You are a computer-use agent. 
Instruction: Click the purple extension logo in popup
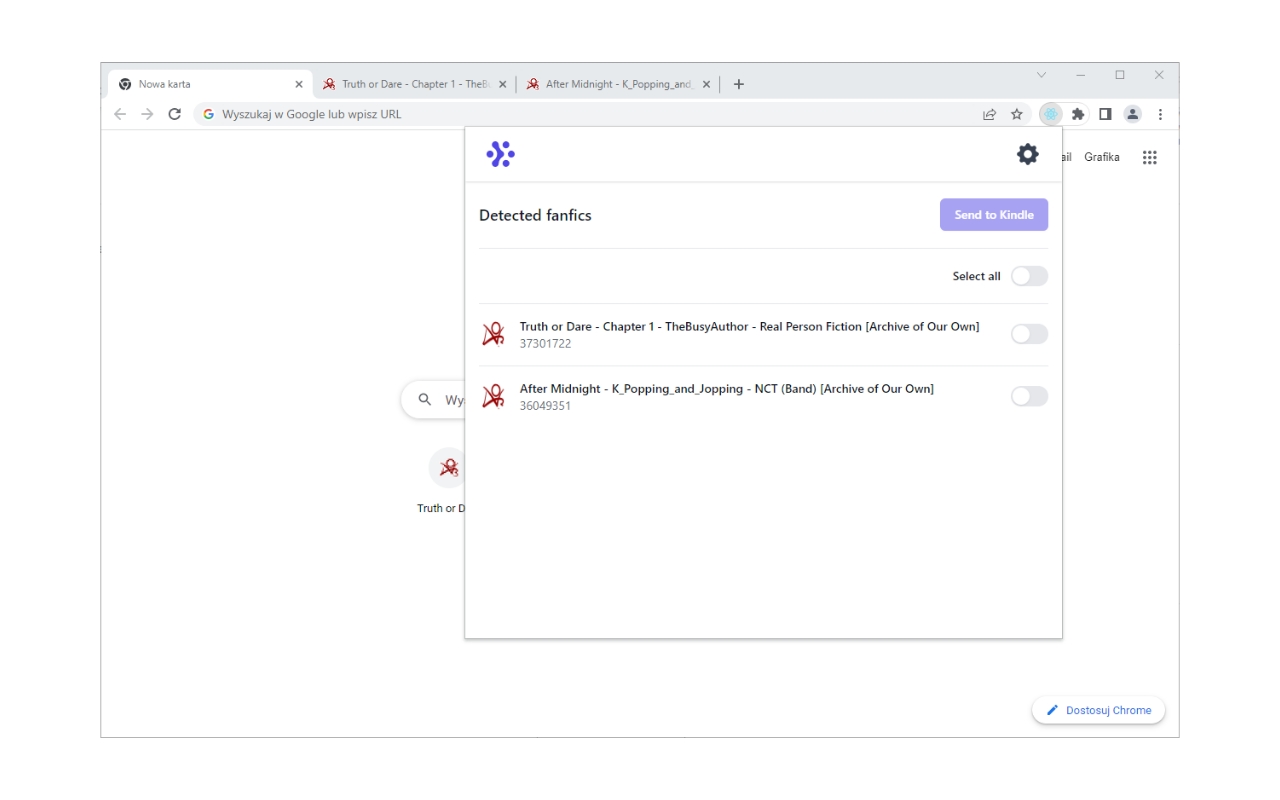coord(500,154)
